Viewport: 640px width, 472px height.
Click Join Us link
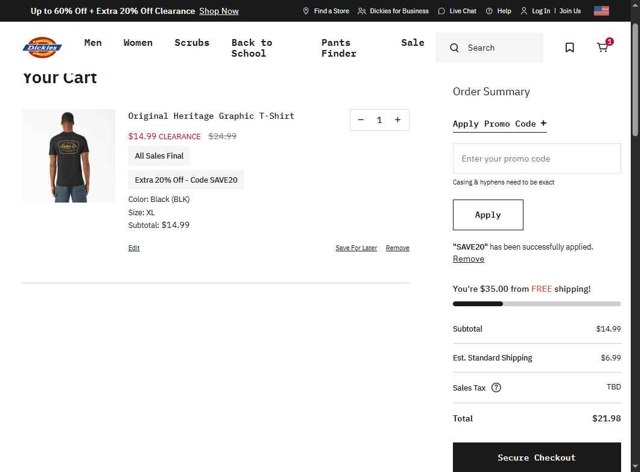pos(570,11)
